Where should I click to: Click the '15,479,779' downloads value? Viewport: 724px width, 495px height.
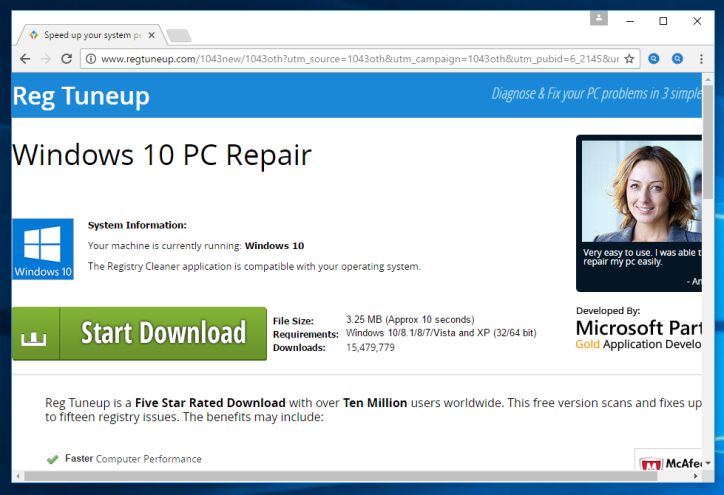[370, 347]
